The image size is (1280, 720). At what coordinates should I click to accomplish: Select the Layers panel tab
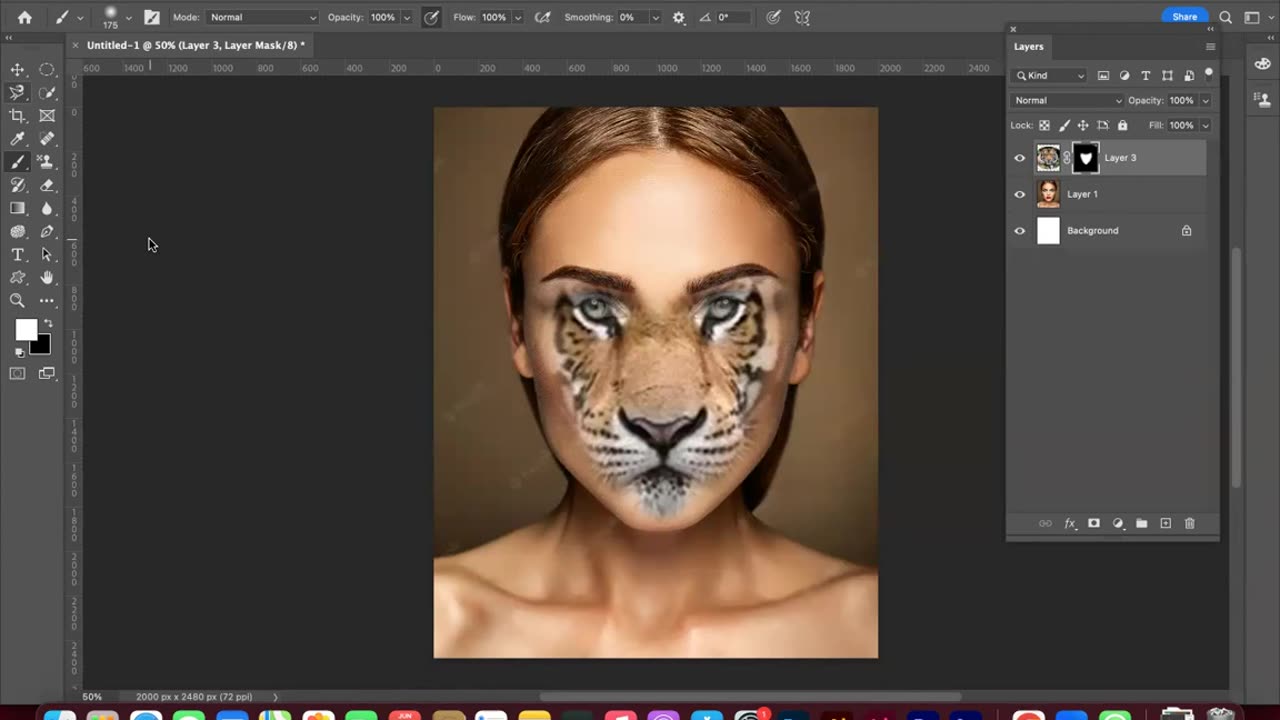pyautogui.click(x=1028, y=47)
